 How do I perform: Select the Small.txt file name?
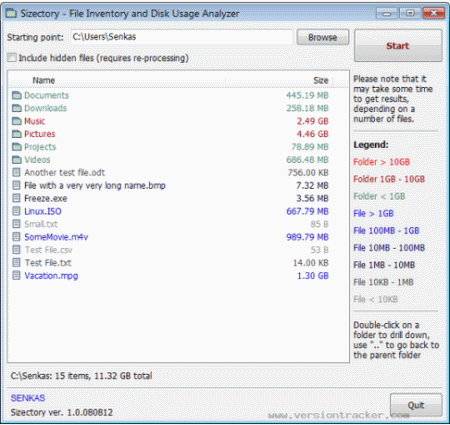click(x=41, y=224)
